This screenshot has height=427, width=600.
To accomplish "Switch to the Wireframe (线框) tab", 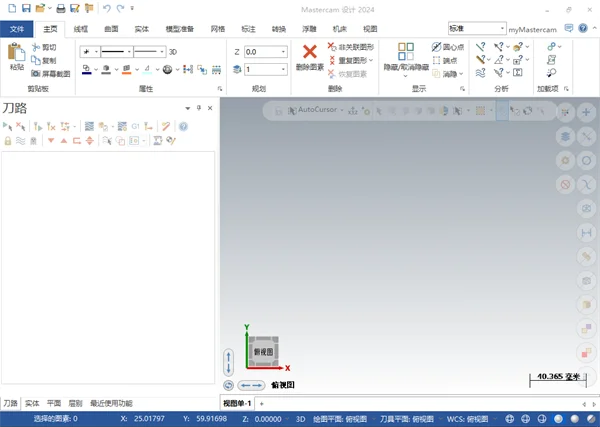I will pyautogui.click(x=81, y=29).
